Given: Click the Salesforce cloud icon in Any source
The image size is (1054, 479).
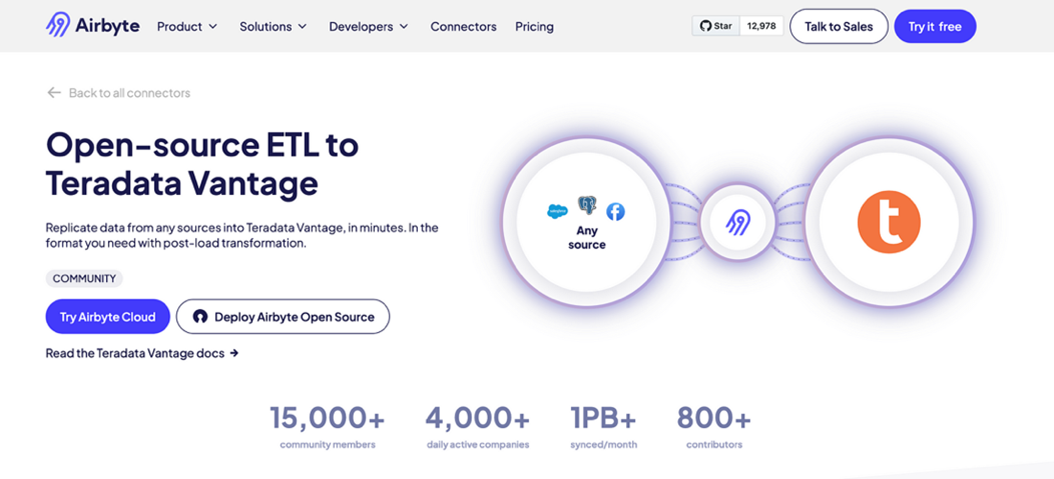Looking at the screenshot, I should pos(557,211).
